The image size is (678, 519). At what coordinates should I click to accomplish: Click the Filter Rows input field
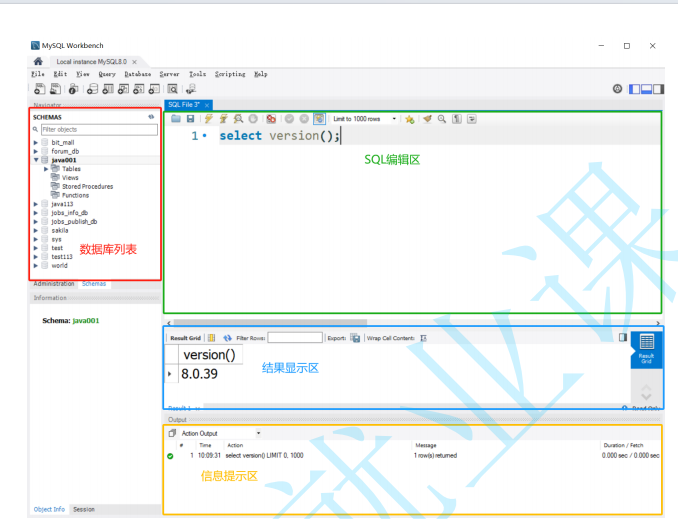295,338
